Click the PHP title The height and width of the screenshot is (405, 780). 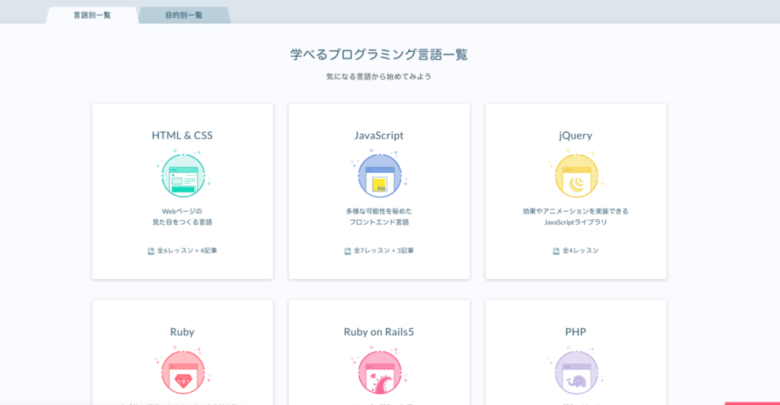click(x=576, y=332)
